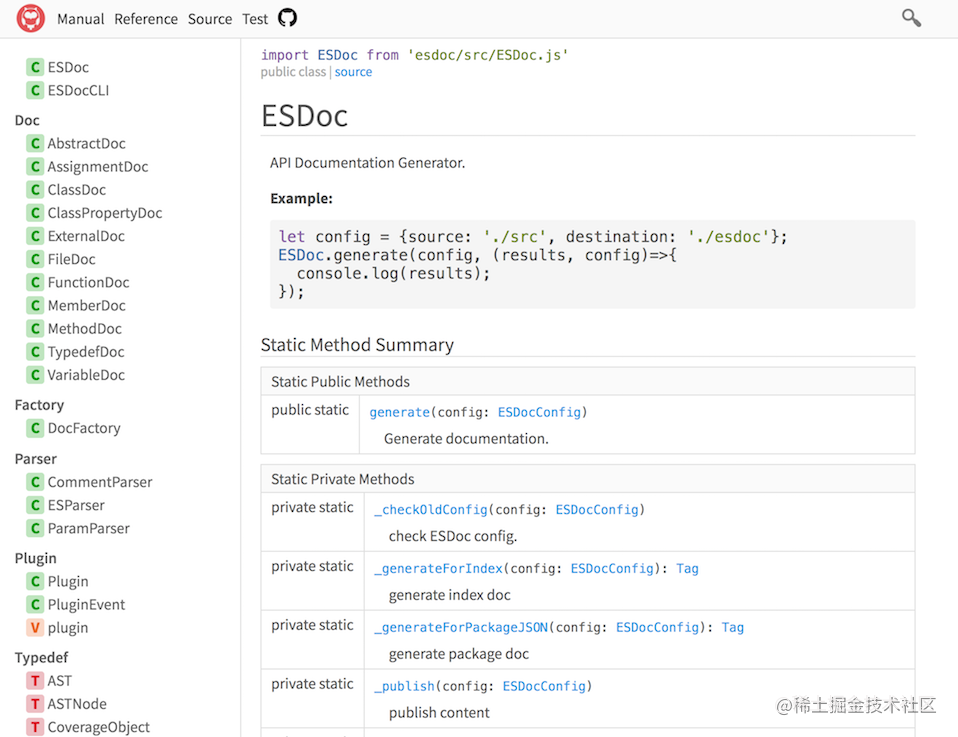958x737 pixels.
Task: Click the C icon next to ParamParser
Action: 35,529
